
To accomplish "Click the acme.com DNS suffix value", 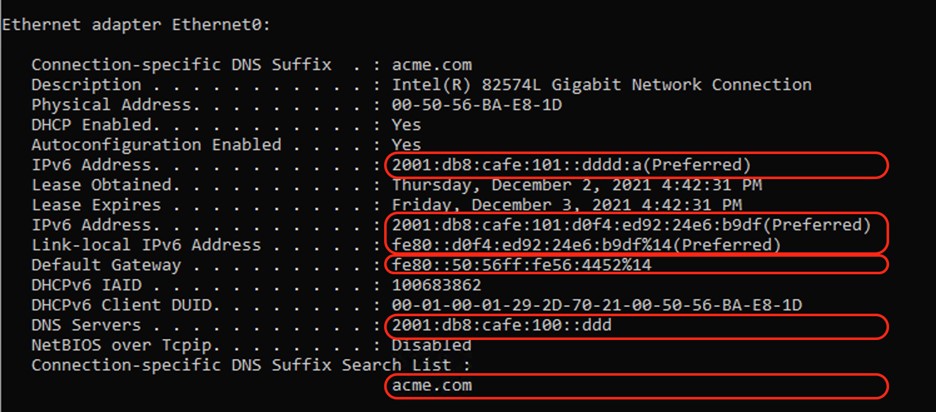I will pyautogui.click(x=431, y=65).
